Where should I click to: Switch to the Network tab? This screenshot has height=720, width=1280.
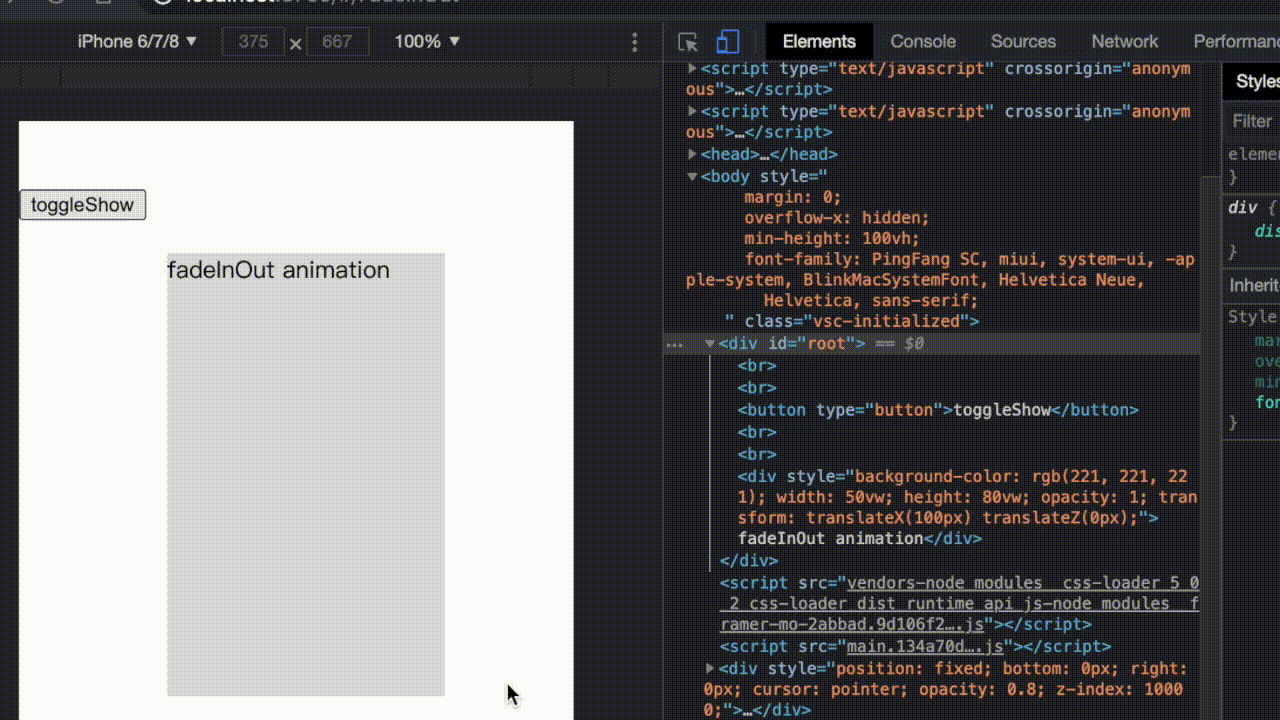click(1125, 41)
